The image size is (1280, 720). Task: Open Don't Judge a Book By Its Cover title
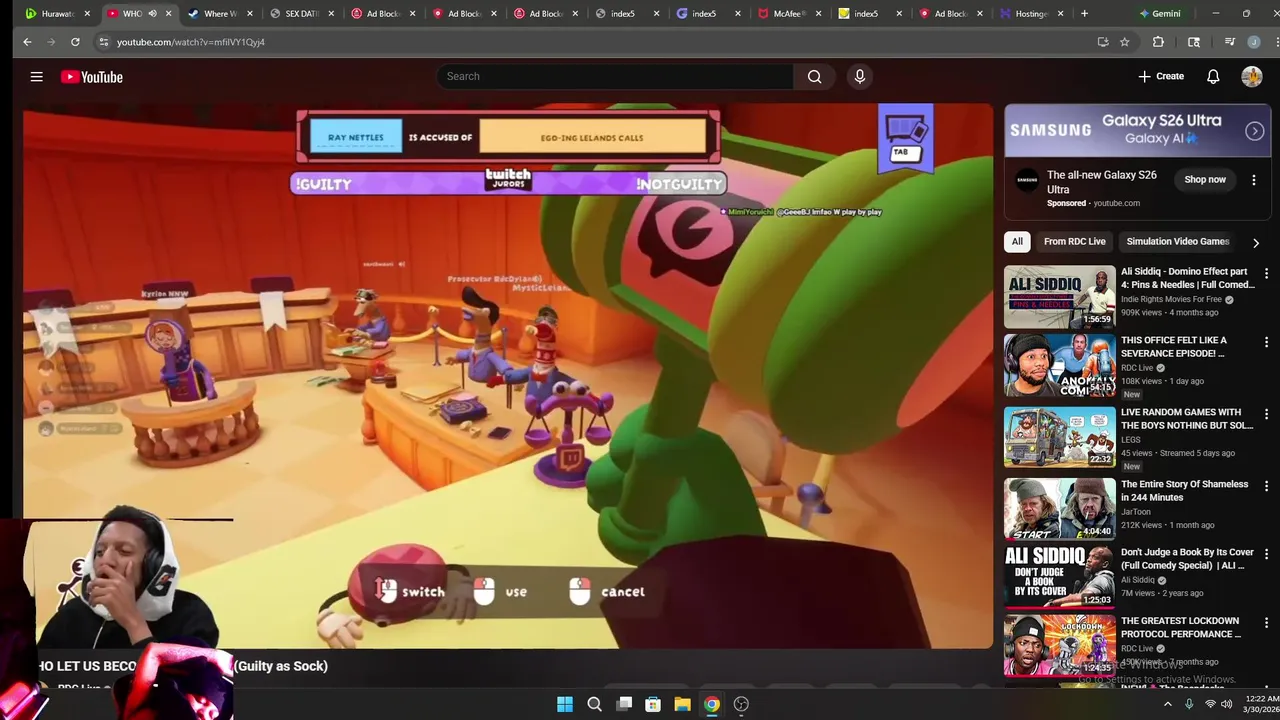1187,559
